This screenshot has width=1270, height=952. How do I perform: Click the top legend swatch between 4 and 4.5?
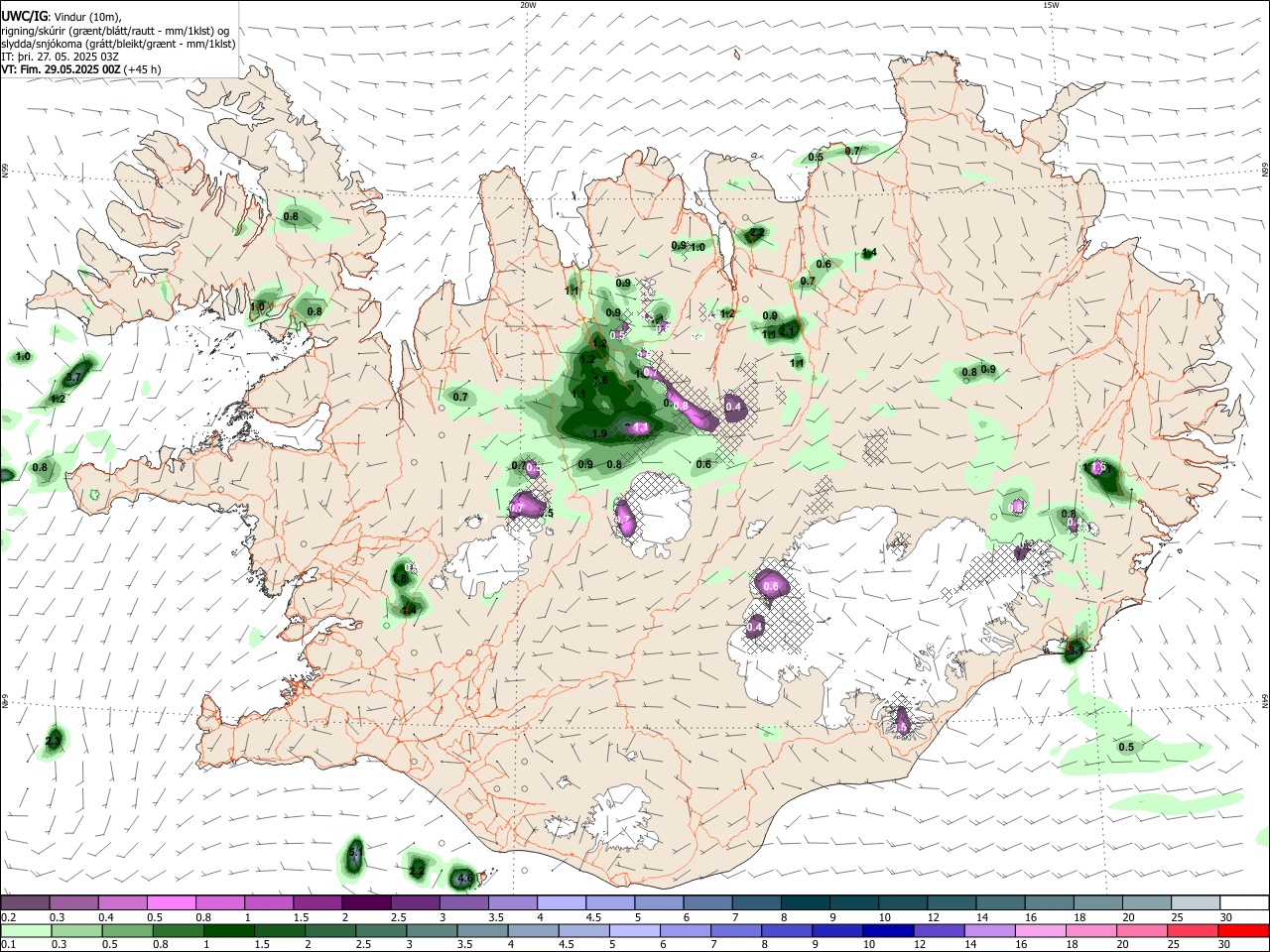pos(562,902)
